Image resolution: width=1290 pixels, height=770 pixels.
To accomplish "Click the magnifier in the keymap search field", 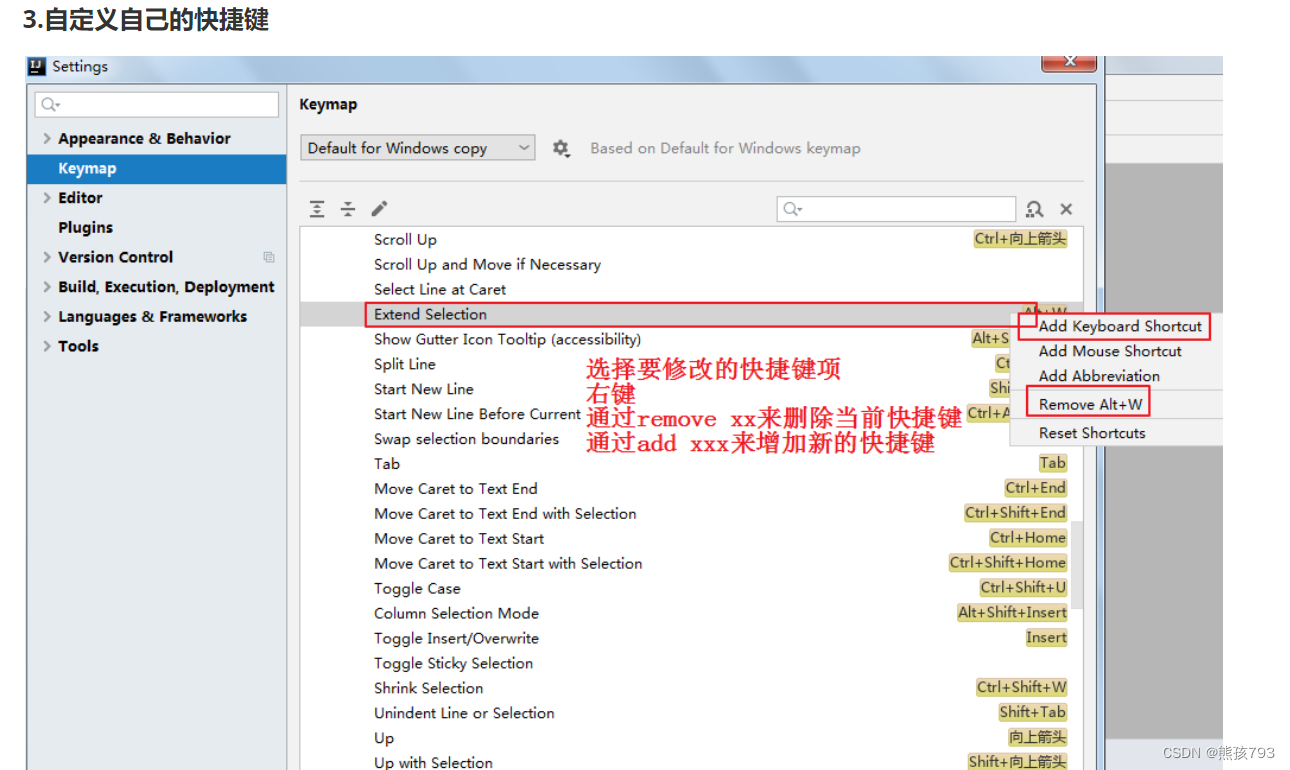I will [792, 209].
